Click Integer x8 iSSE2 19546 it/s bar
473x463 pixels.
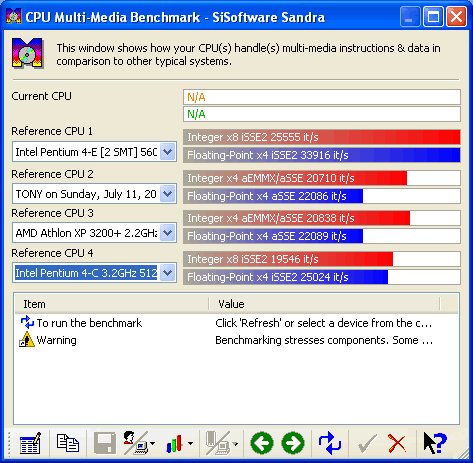(322, 259)
